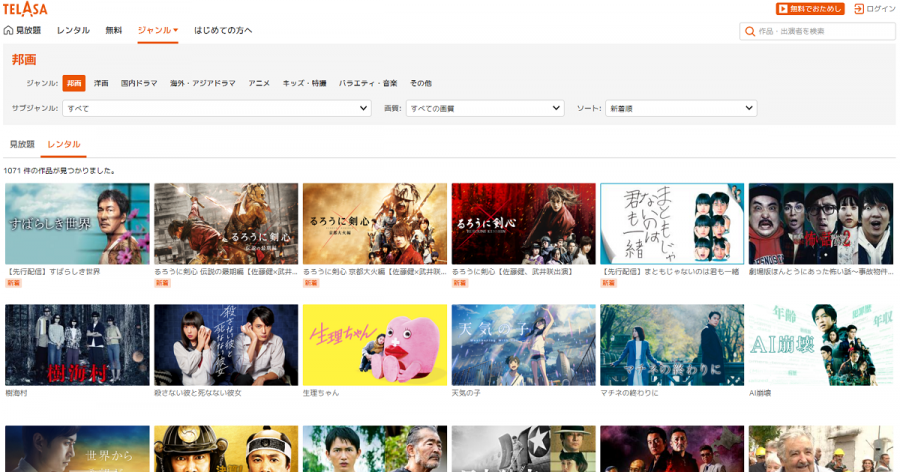
Task: Select the 邦画 genre filter
Action: [74, 83]
